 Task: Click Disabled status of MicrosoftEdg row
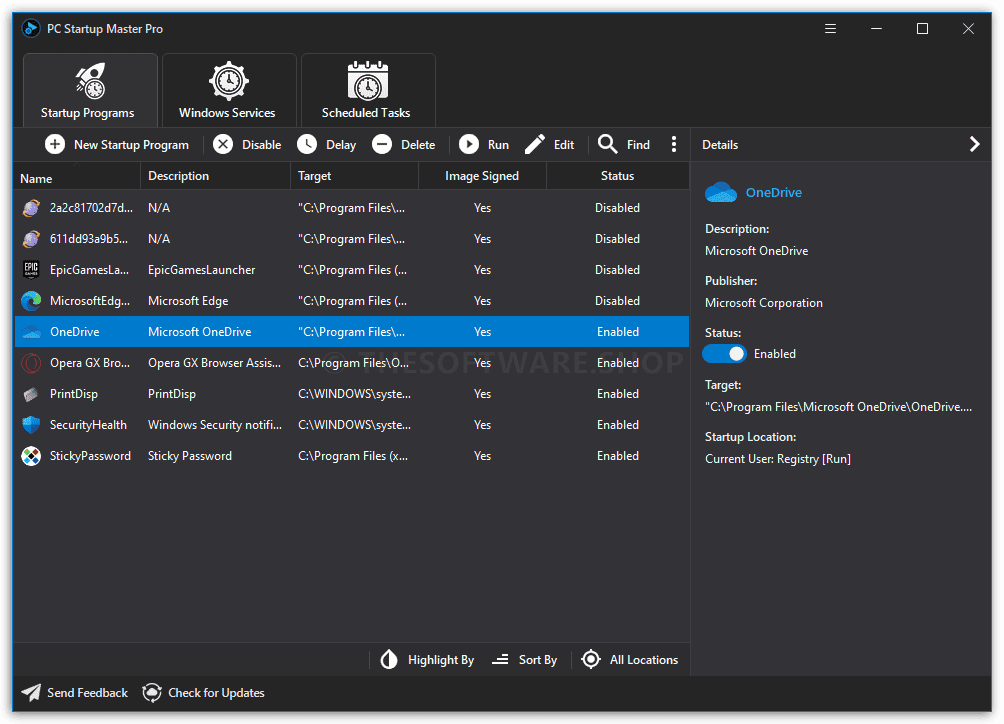pyautogui.click(x=617, y=301)
